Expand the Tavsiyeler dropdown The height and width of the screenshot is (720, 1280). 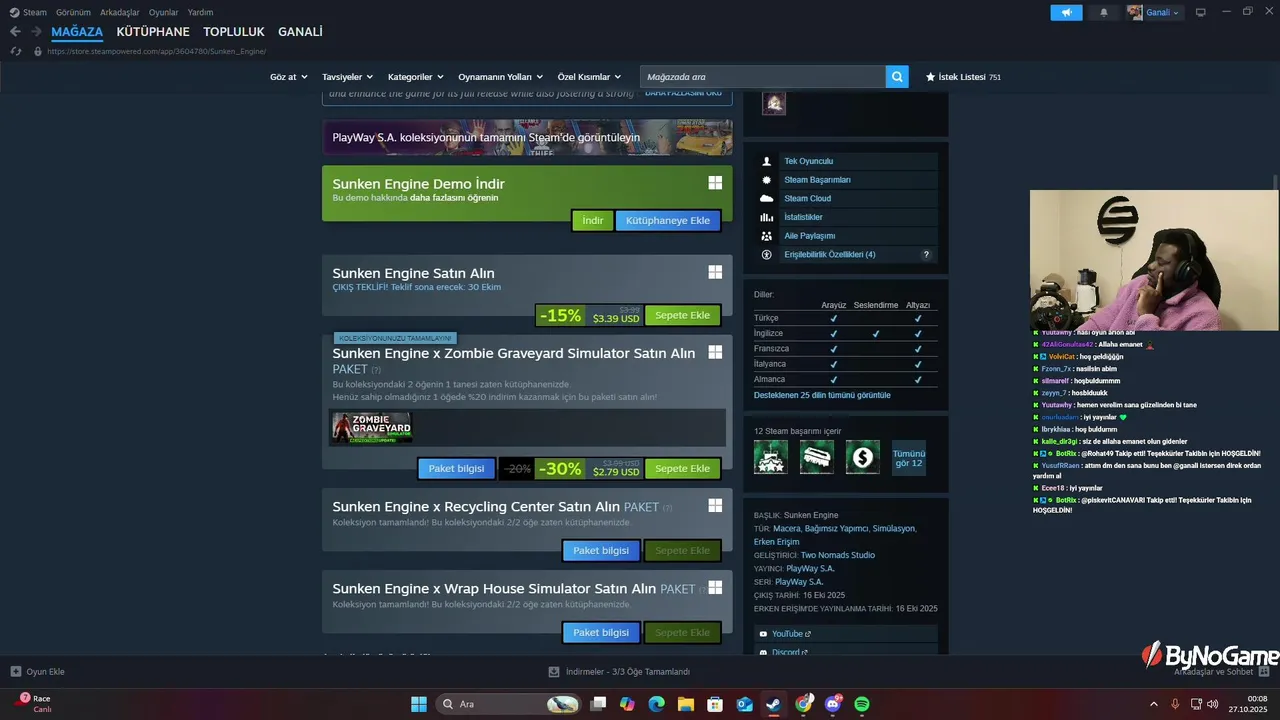(x=347, y=77)
